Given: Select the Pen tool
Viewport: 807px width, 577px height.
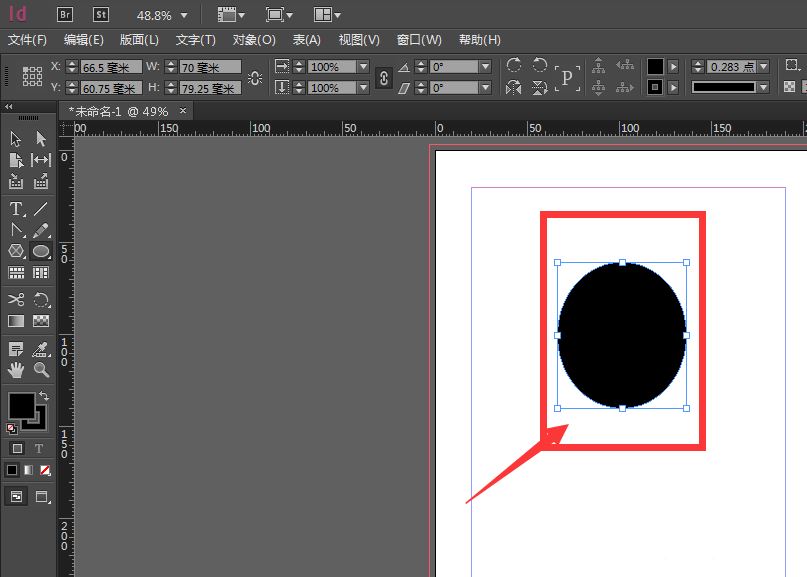Looking at the screenshot, I should pos(16,230).
